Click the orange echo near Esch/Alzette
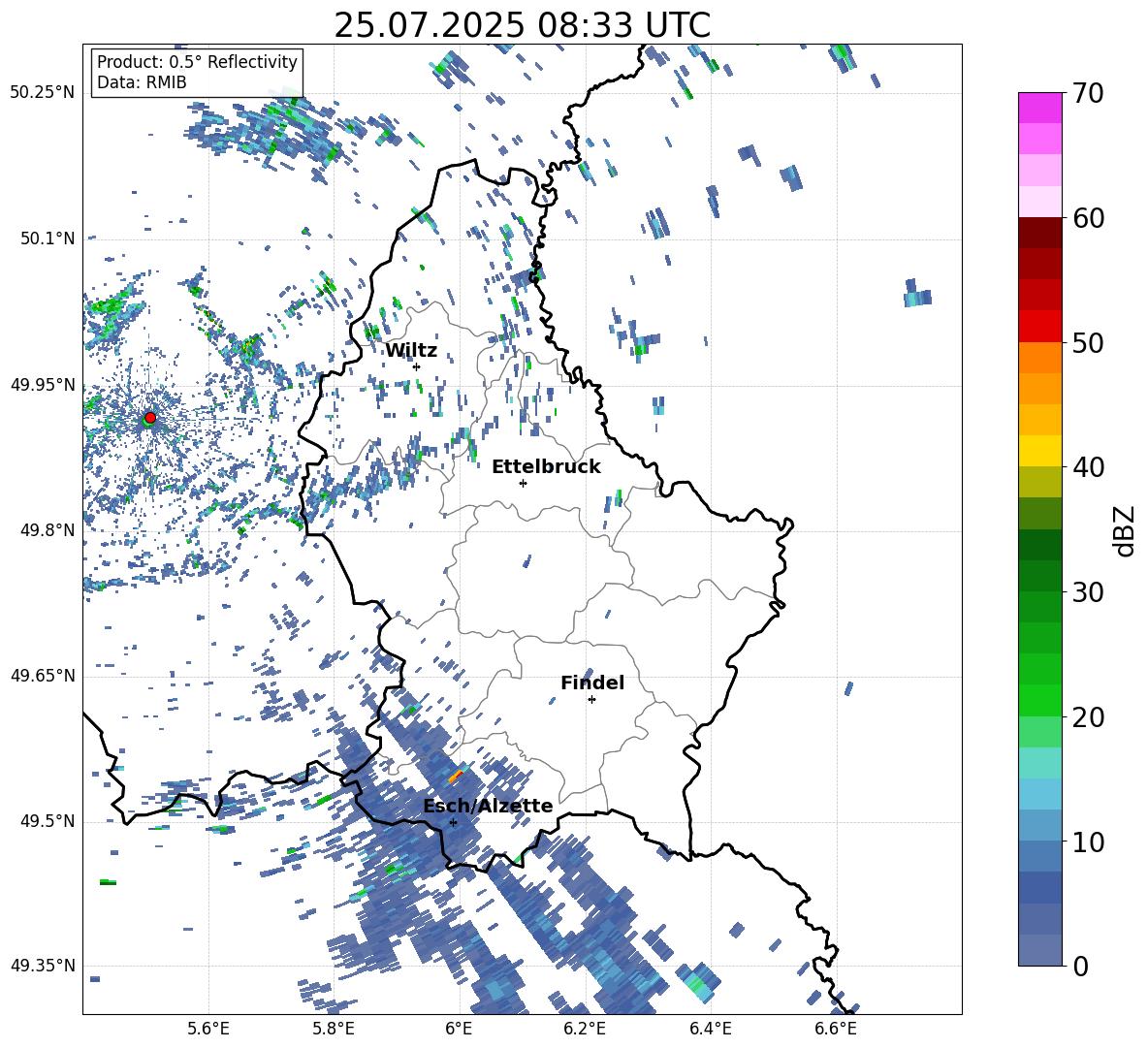The height and width of the screenshot is (1048, 1148). [x=456, y=776]
